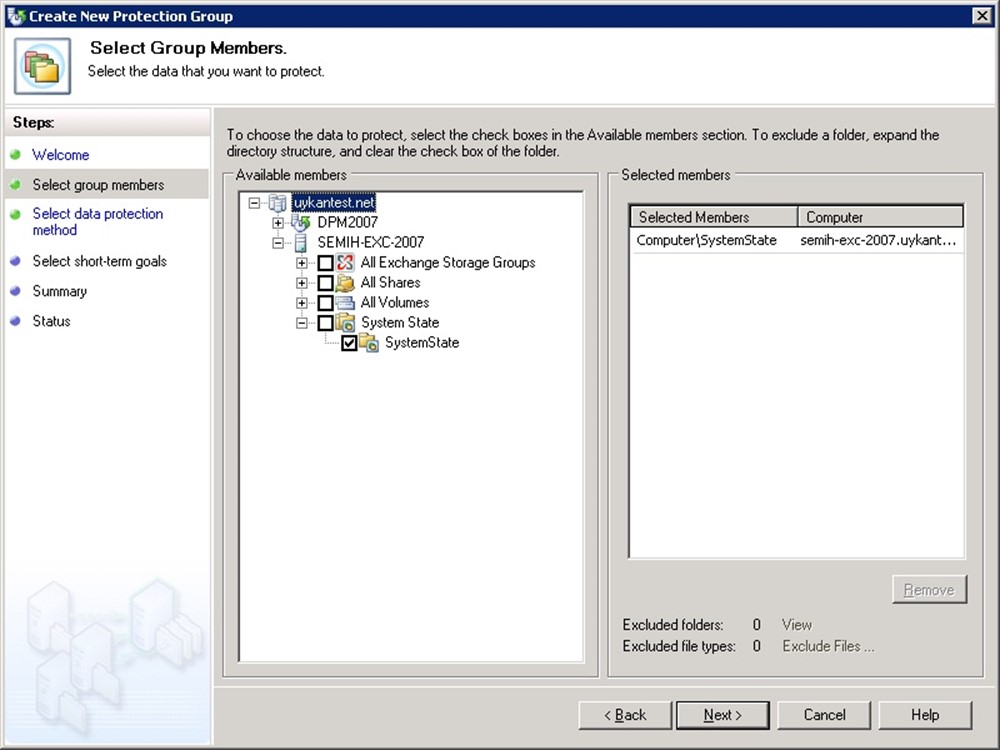
Task: Check the All Exchange Storage Groups checkbox
Action: [325, 263]
